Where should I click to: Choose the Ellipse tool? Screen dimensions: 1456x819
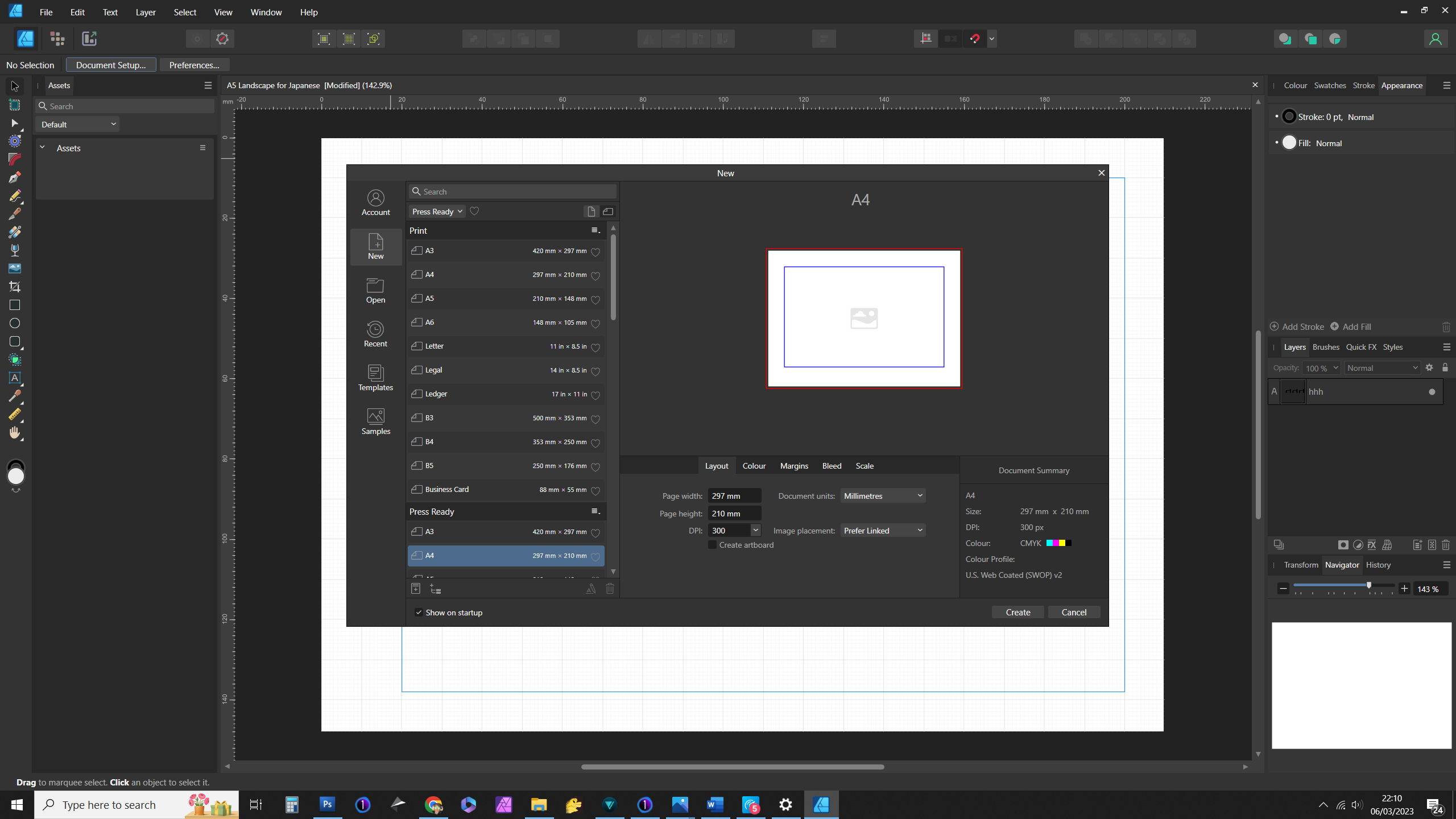click(x=15, y=323)
